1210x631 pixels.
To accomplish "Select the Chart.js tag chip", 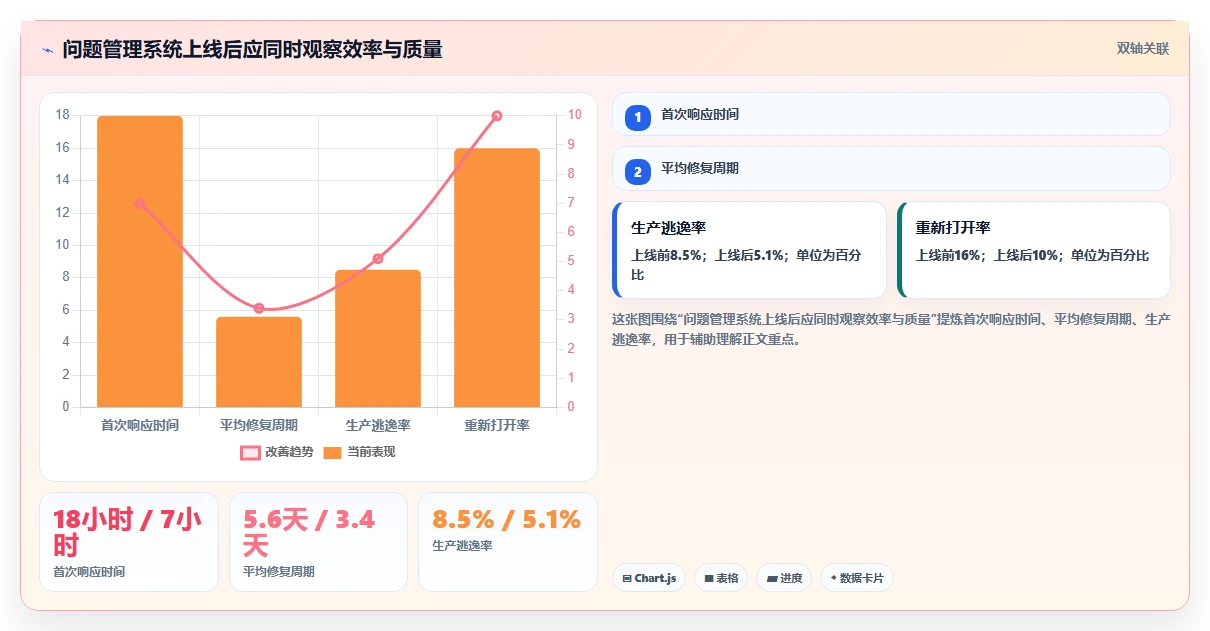I will (649, 578).
